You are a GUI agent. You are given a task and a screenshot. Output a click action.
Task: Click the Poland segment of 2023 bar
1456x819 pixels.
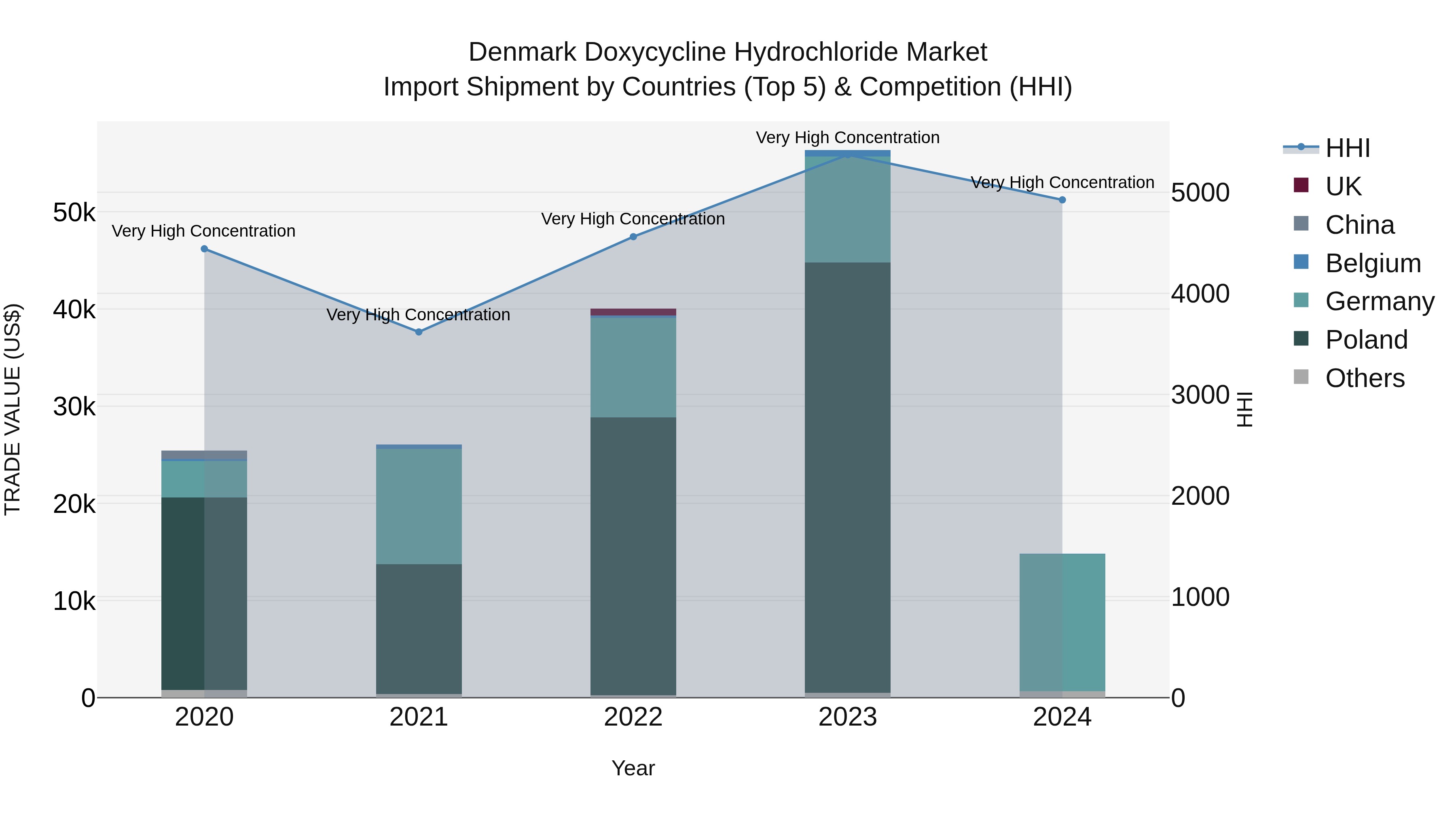tap(848, 478)
